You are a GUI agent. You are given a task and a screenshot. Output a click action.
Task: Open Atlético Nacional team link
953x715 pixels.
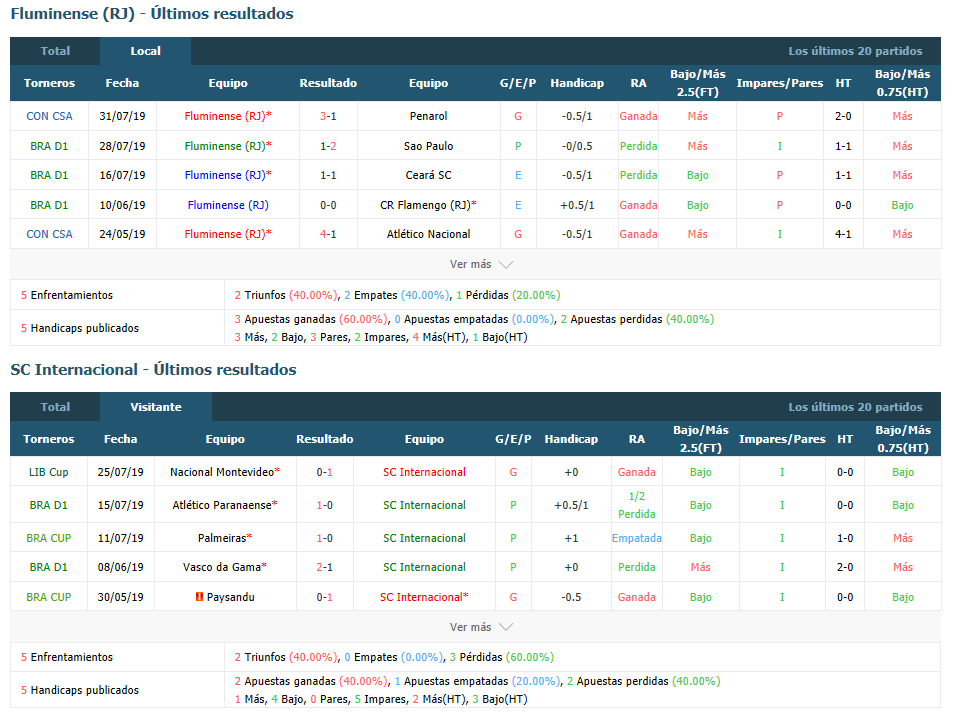pos(428,234)
